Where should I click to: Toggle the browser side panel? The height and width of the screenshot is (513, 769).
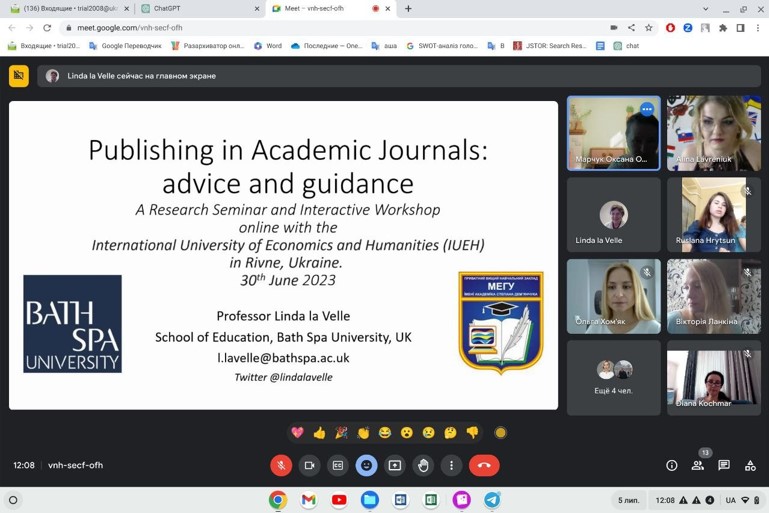(x=741, y=28)
